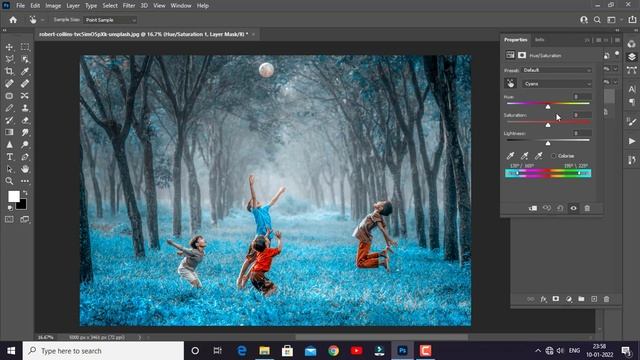Show hidden icons in system tray

(538, 351)
